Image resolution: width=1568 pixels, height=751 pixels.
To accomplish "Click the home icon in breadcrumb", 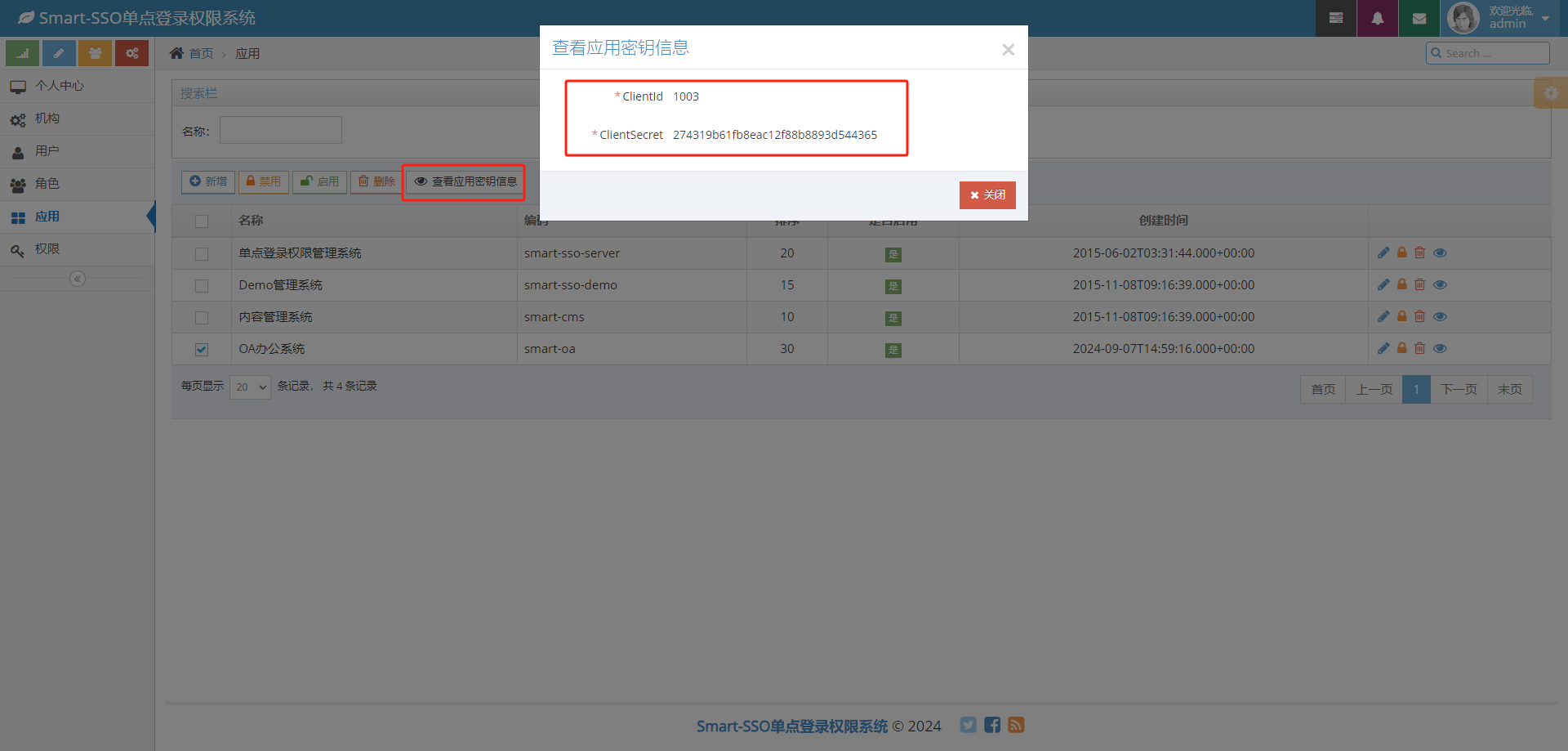I will (176, 53).
